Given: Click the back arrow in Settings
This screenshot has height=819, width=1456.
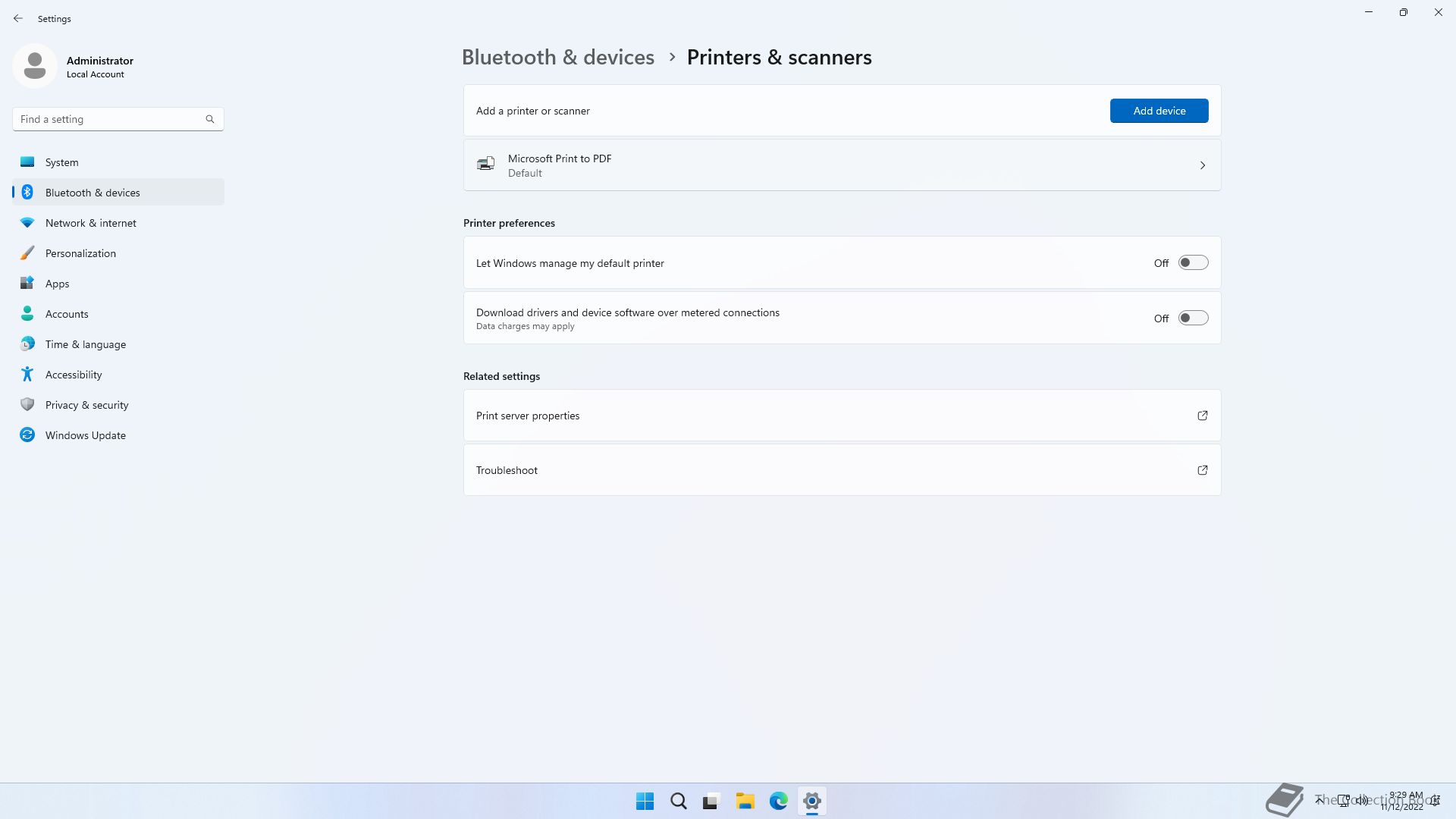Looking at the screenshot, I should [18, 18].
